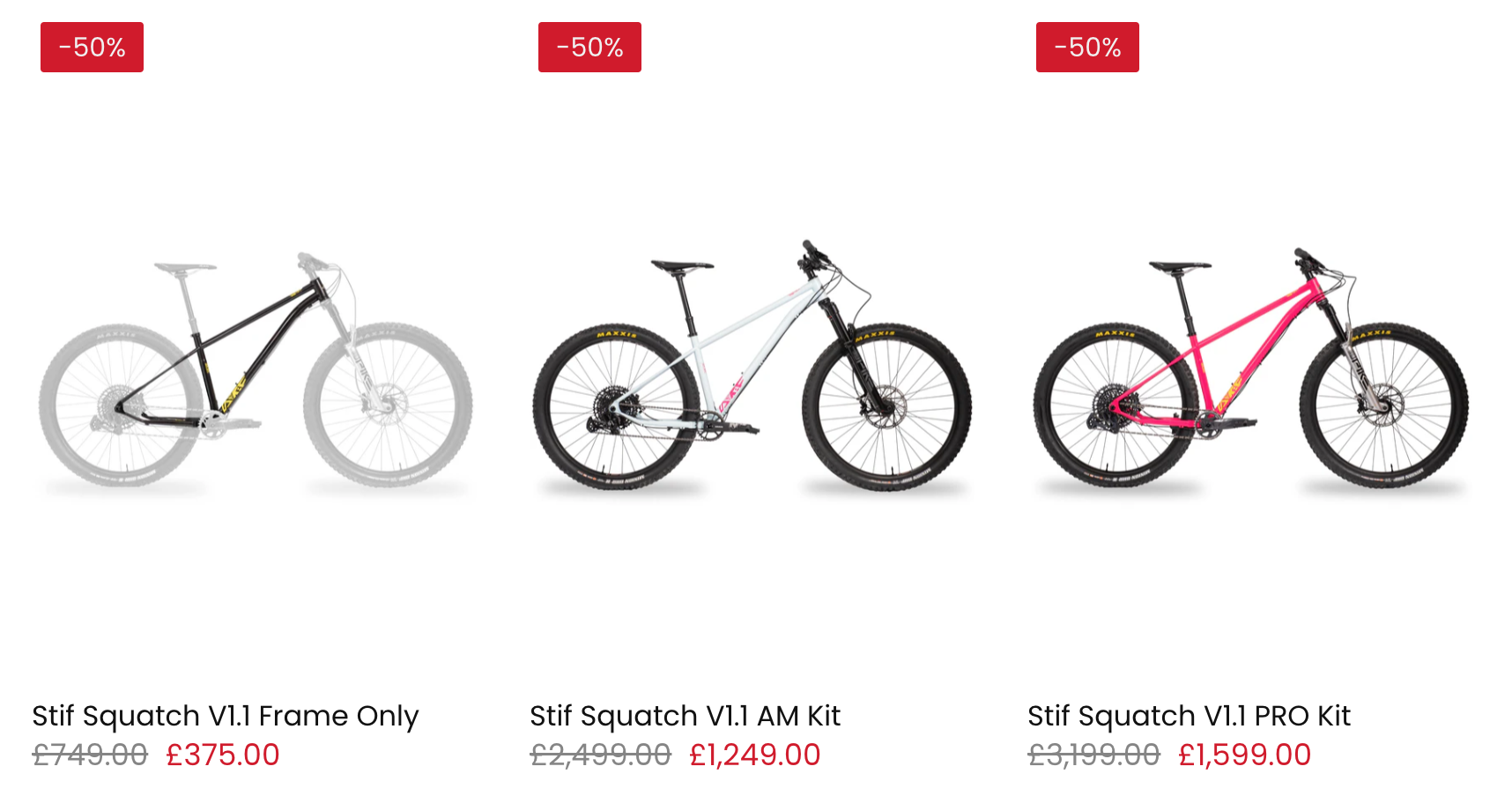Click the £1,249.00 sale price

click(755, 755)
